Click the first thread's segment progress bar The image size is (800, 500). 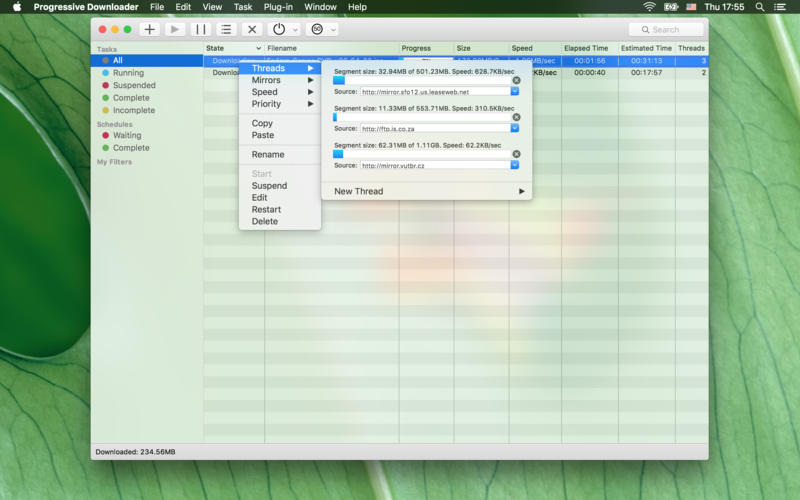tap(420, 80)
